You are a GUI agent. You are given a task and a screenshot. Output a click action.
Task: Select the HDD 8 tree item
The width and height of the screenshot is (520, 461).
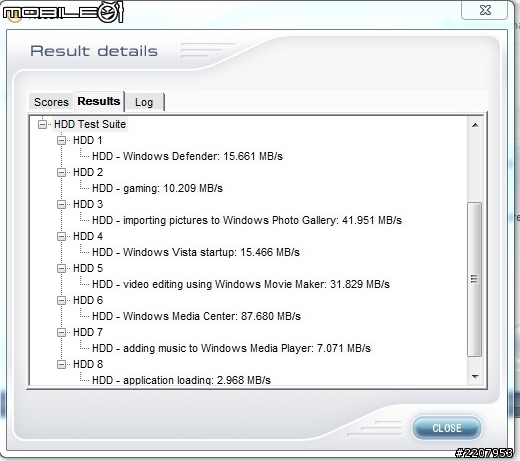pyautogui.click(x=88, y=364)
